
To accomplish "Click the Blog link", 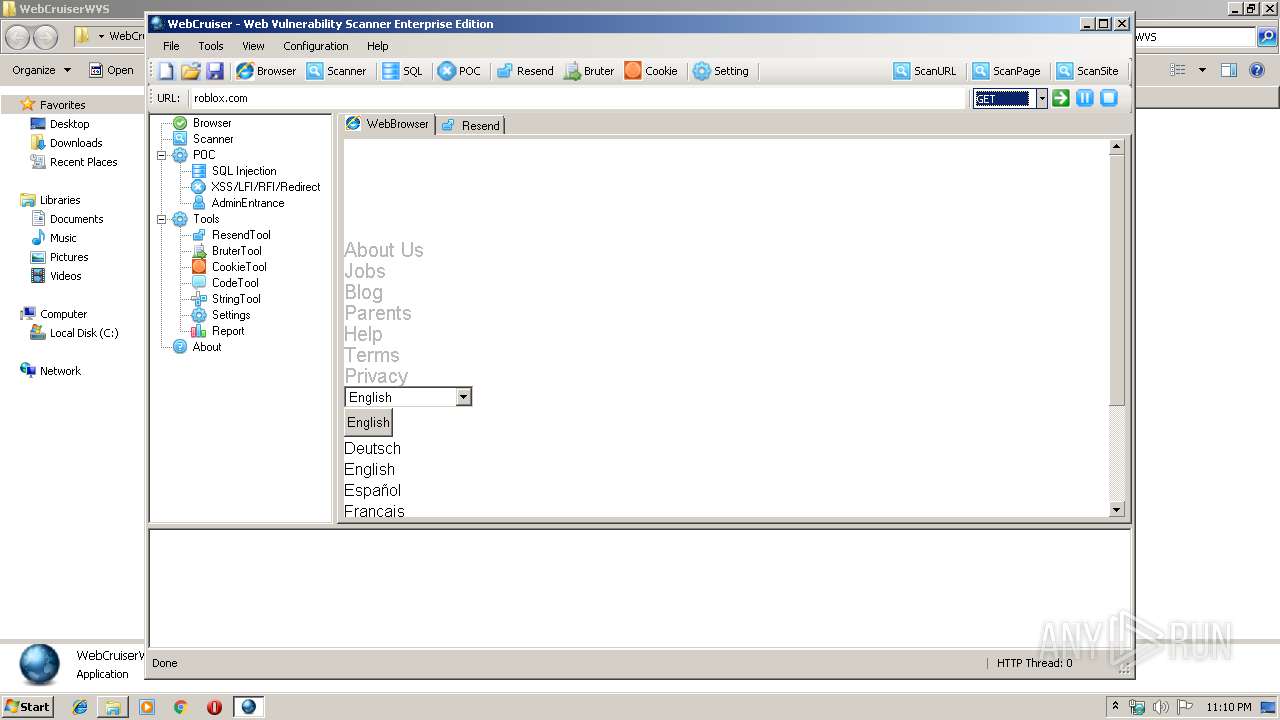I will click(x=364, y=292).
